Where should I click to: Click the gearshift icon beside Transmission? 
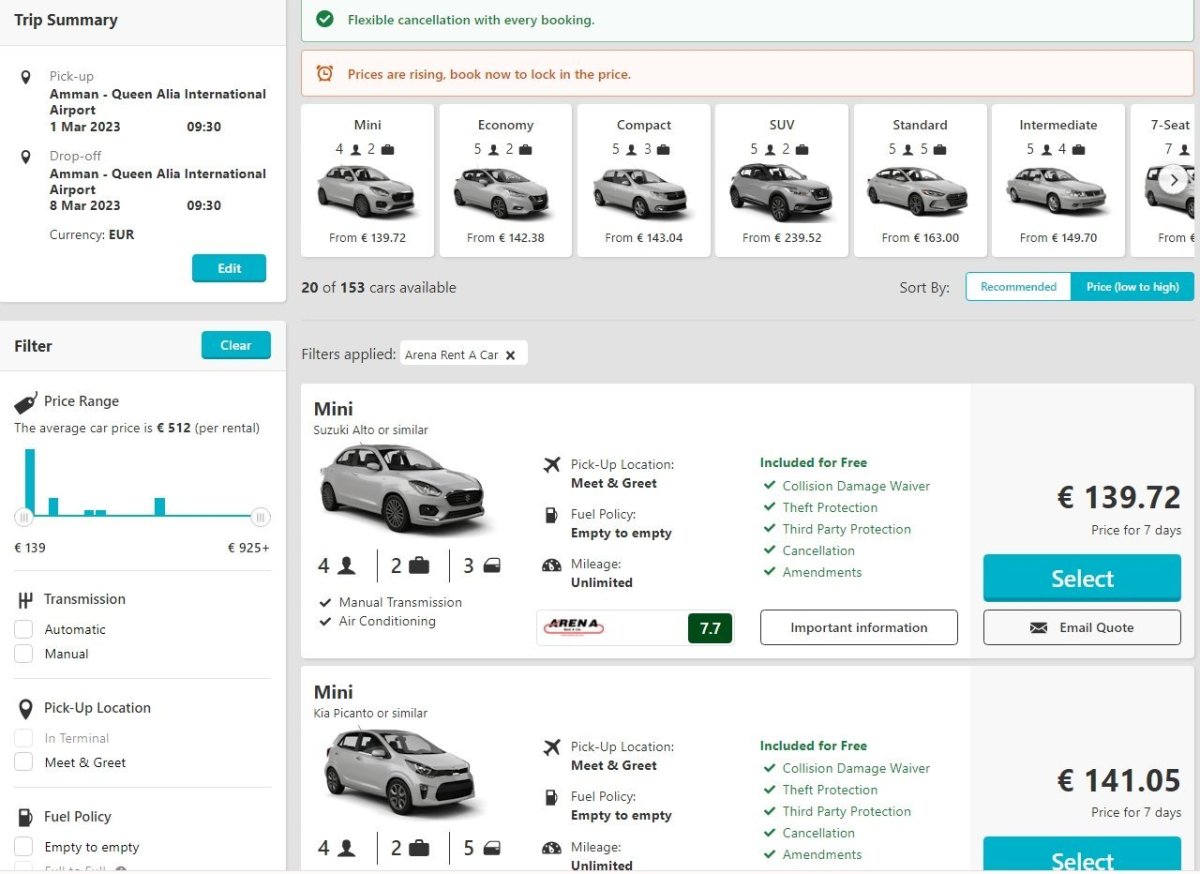point(26,600)
